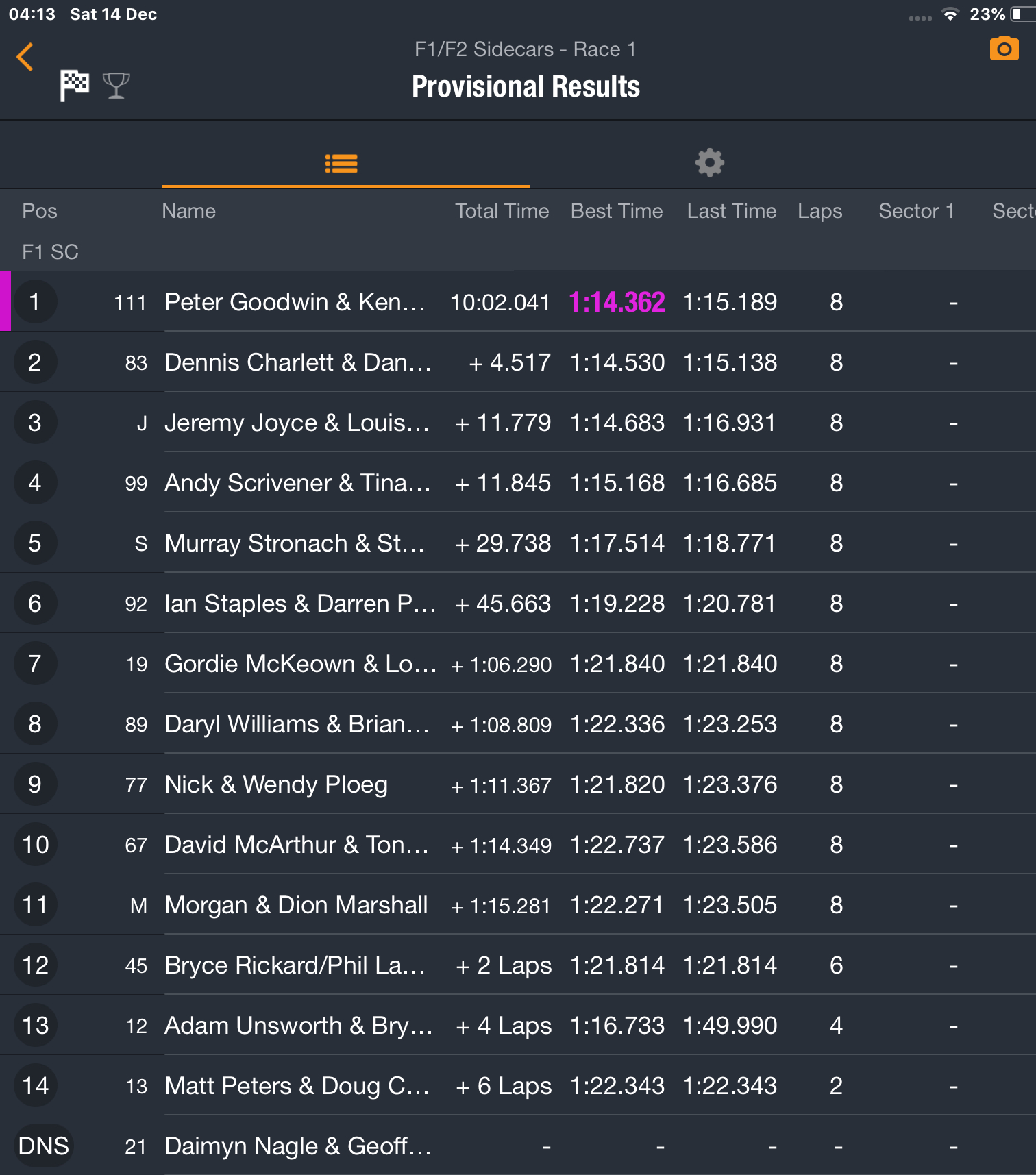This screenshot has height=1175, width=1036.
Task: Select Morgan & Dion Marshall row
Action: [518, 905]
